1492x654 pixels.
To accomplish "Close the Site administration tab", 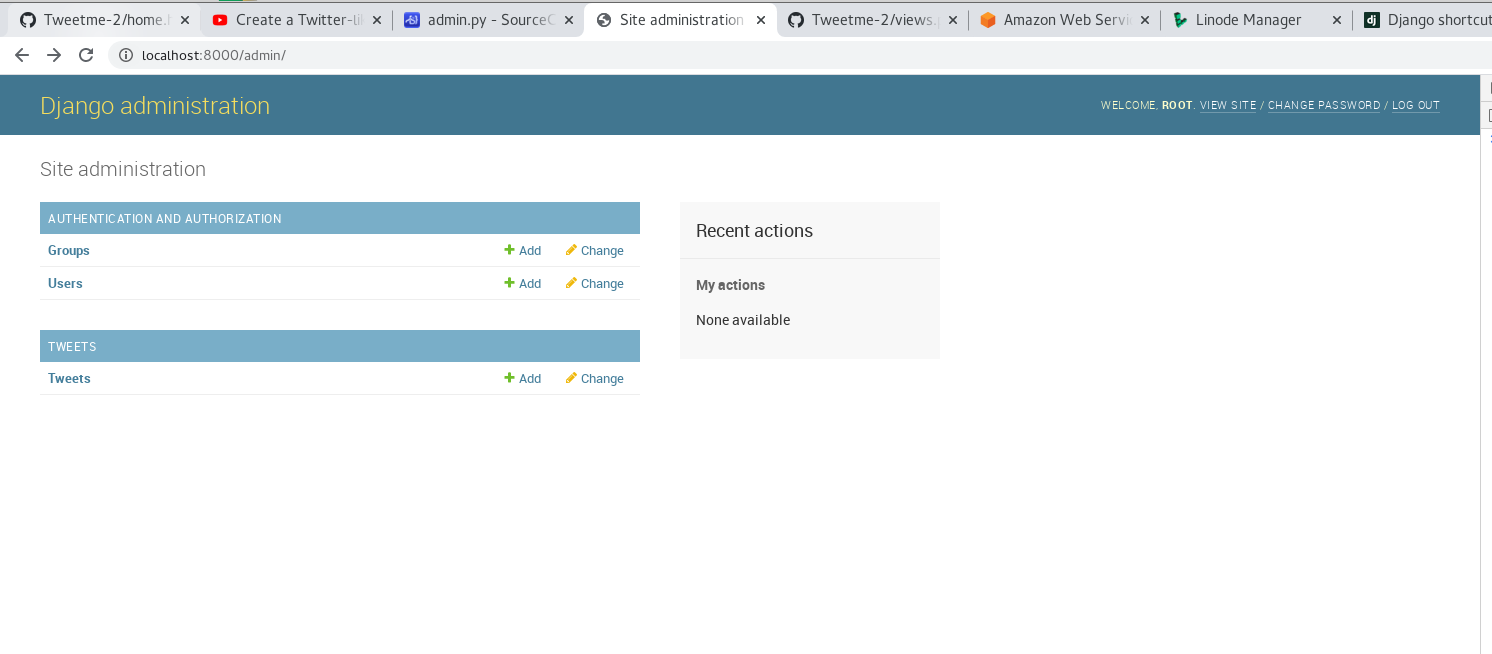I will coord(761,20).
